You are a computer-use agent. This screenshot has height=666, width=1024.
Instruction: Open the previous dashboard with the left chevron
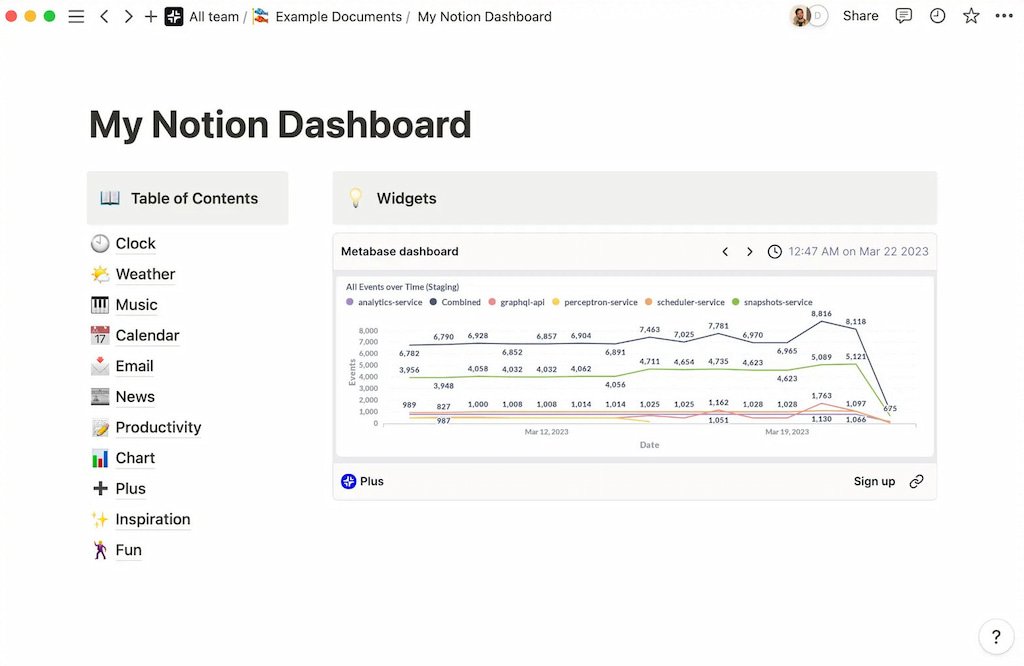[x=725, y=251]
